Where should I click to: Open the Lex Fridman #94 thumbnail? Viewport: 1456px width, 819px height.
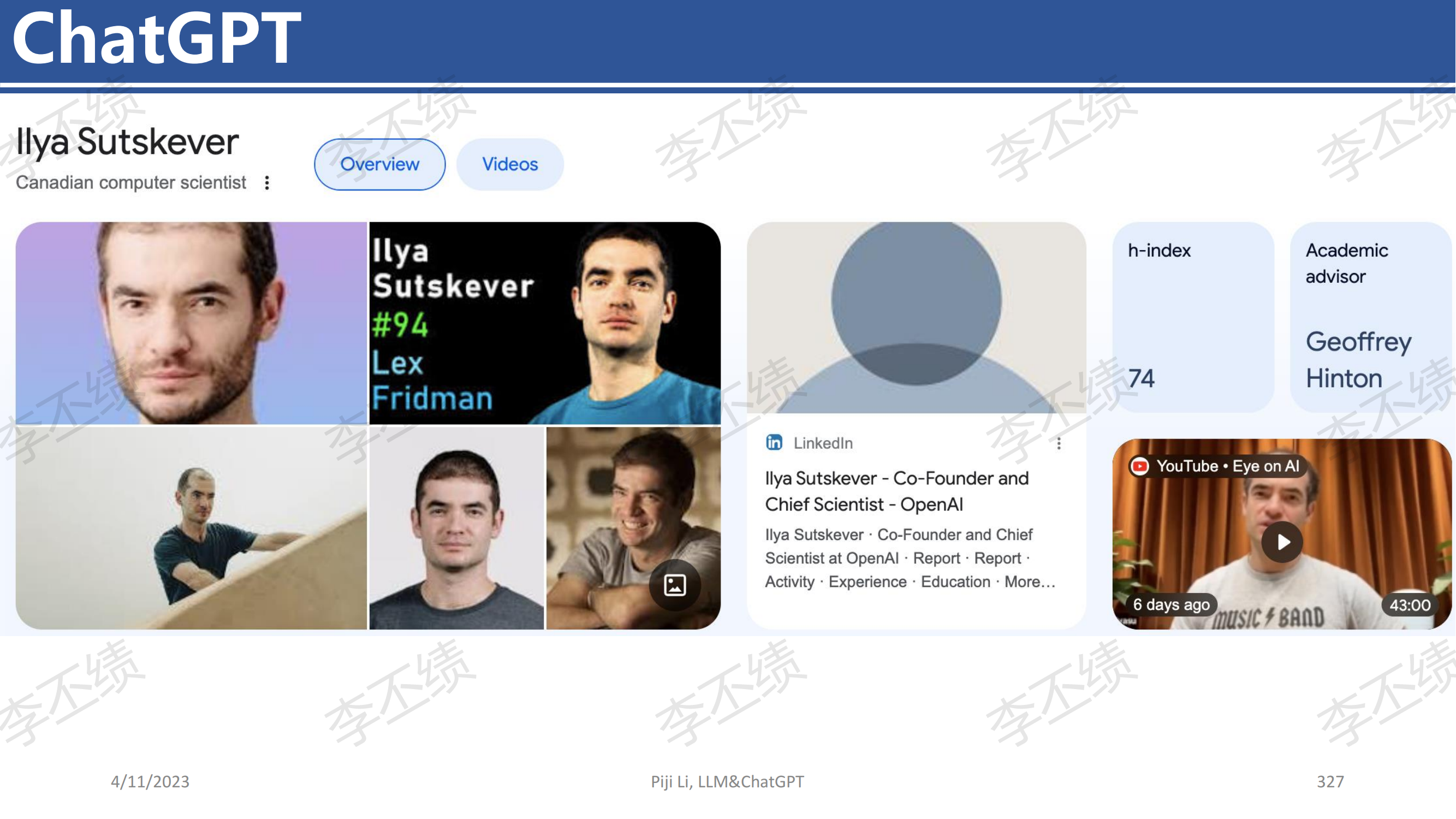click(545, 323)
